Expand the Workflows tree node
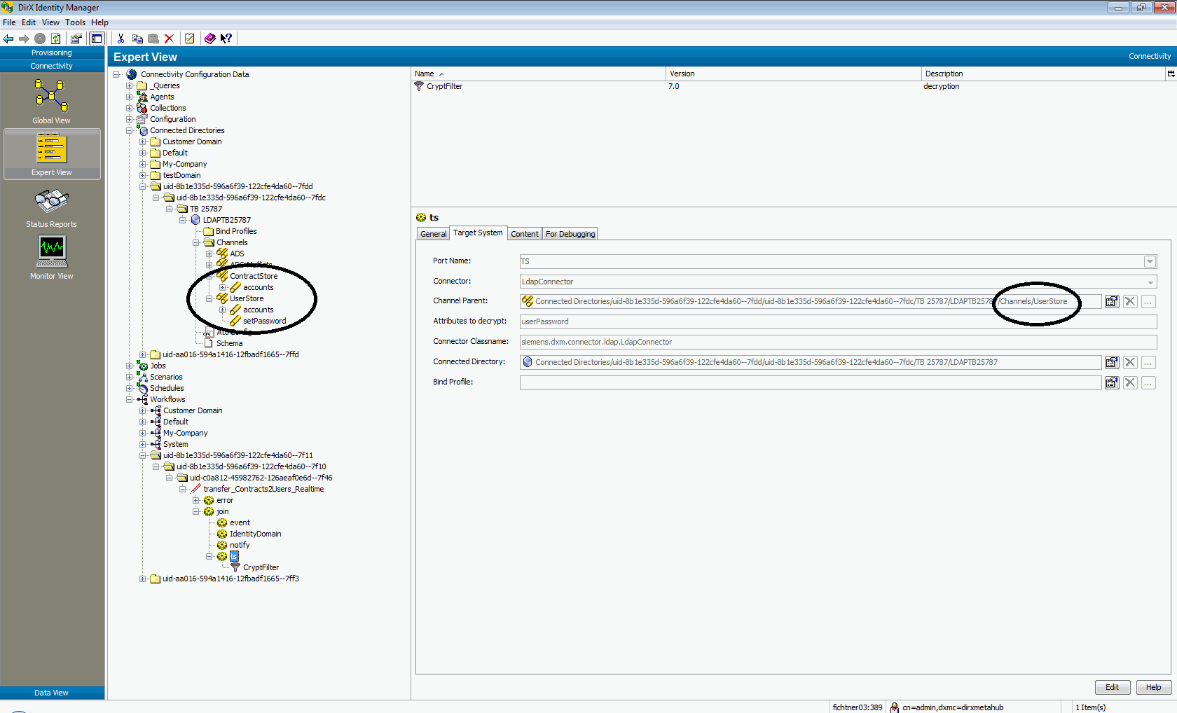1177x713 pixels. pyautogui.click(x=130, y=398)
